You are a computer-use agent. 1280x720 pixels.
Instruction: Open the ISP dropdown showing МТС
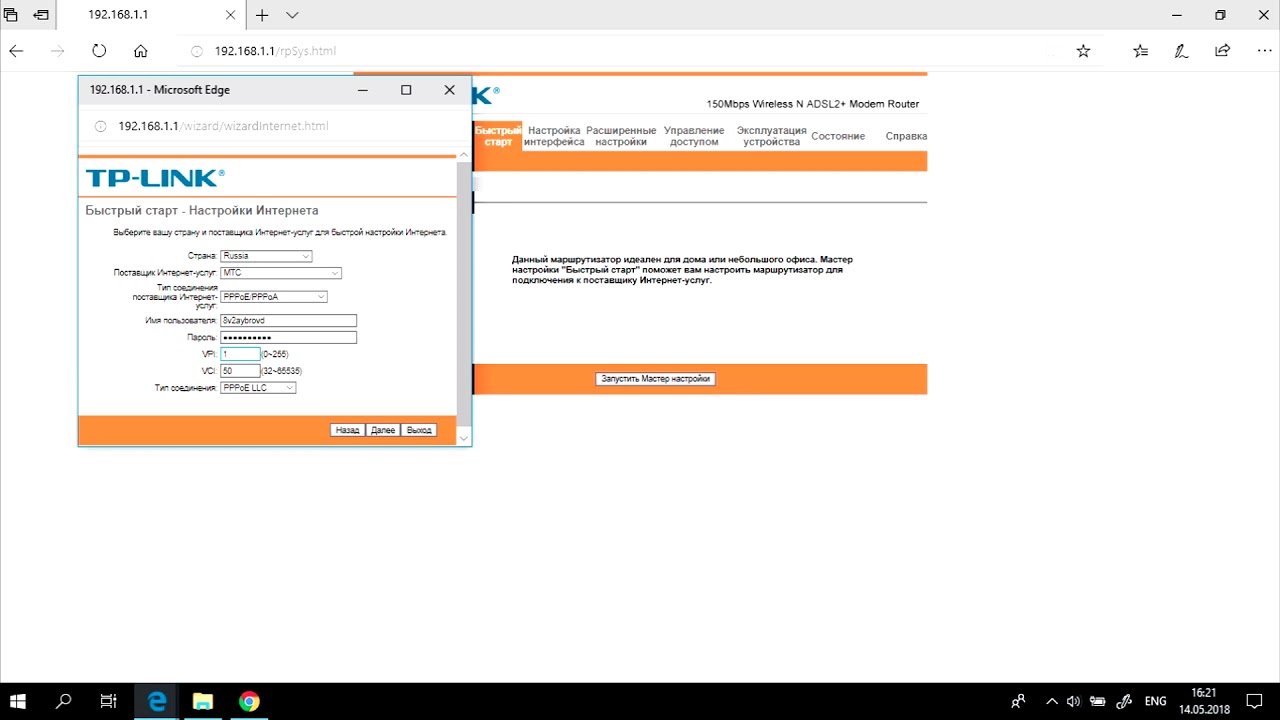coord(281,273)
